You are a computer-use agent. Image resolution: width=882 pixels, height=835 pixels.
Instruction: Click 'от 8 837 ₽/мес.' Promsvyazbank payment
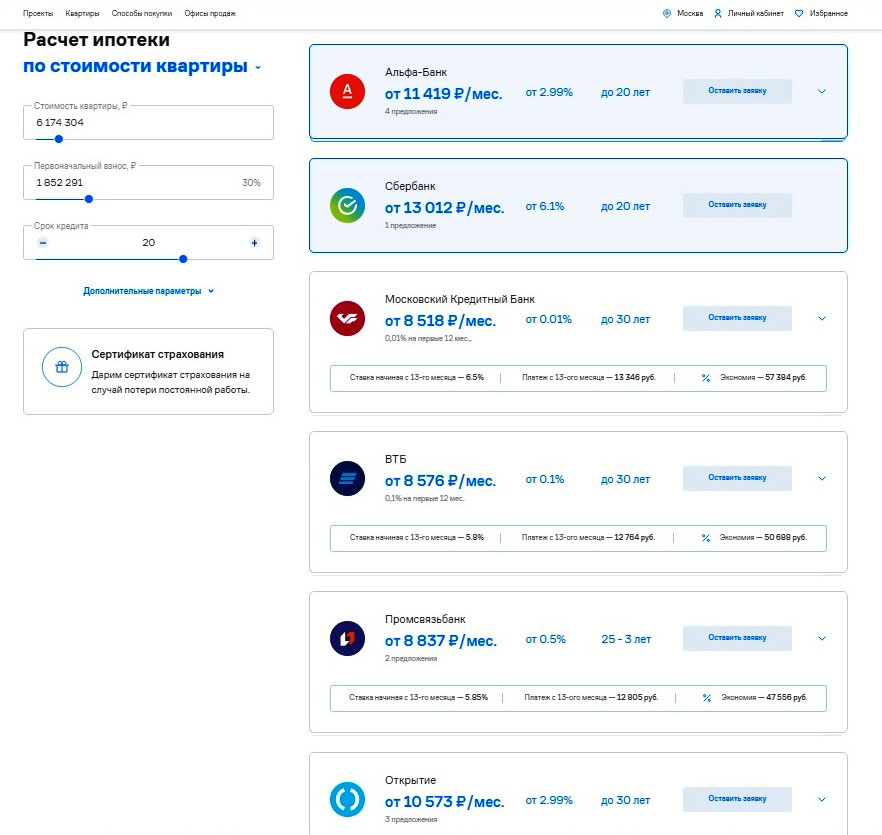[440, 641]
